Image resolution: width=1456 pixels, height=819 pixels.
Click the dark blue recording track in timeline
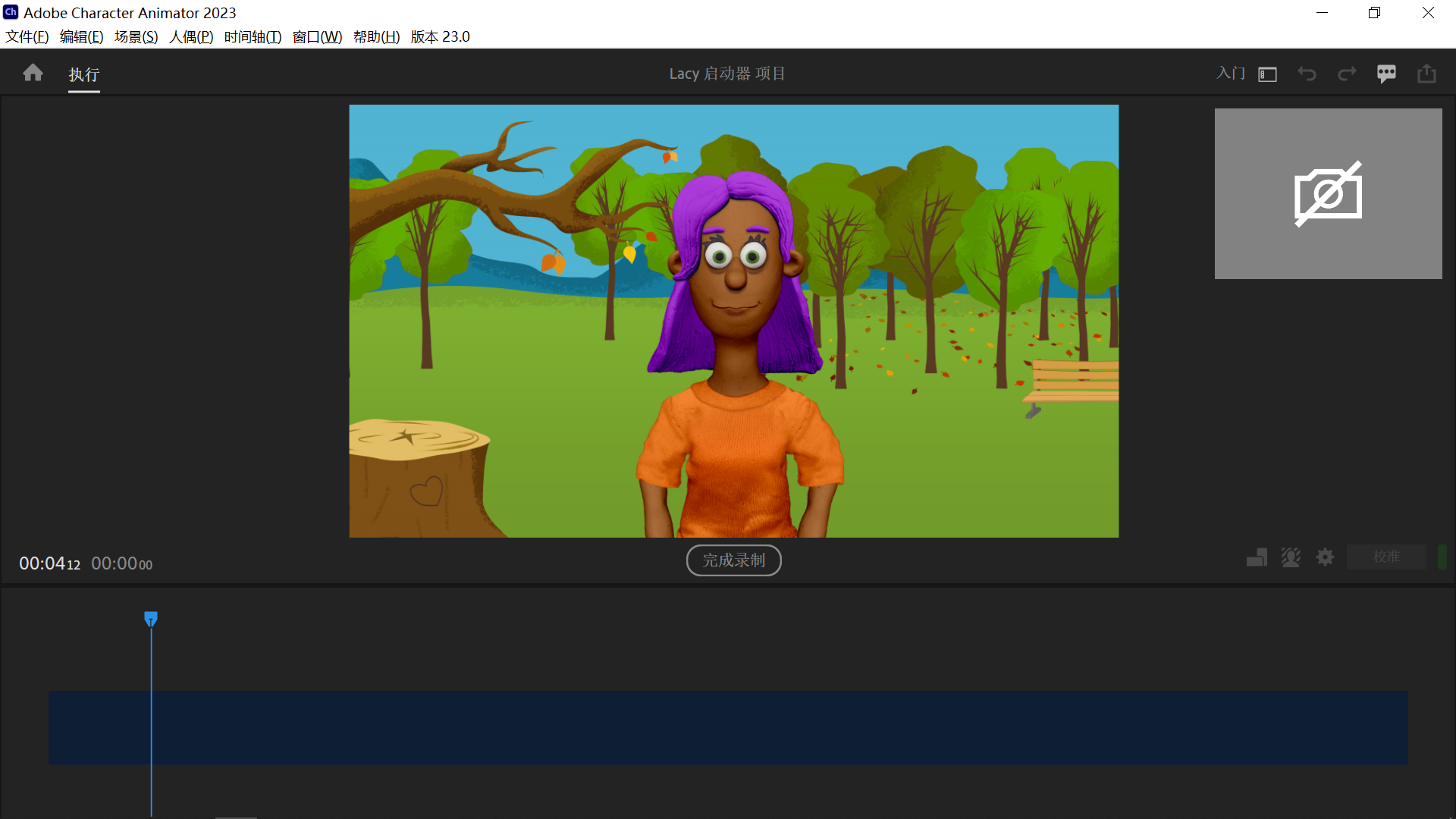[728, 727]
